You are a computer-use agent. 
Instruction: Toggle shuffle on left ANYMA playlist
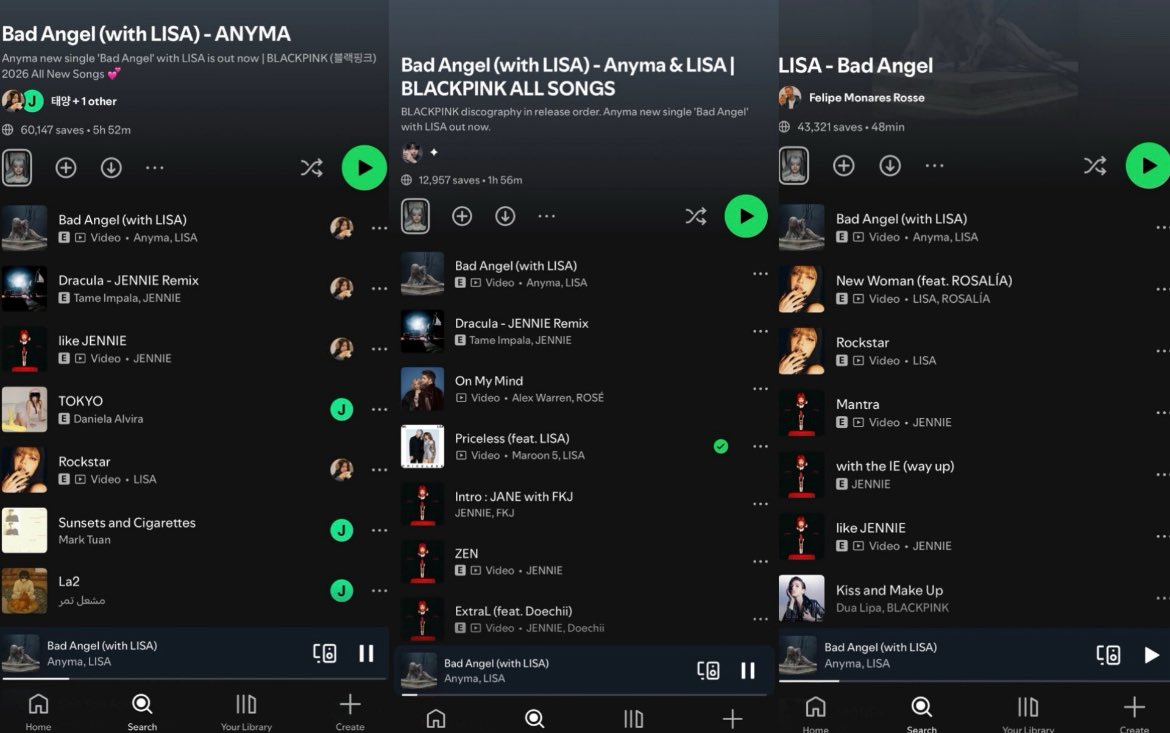point(312,168)
